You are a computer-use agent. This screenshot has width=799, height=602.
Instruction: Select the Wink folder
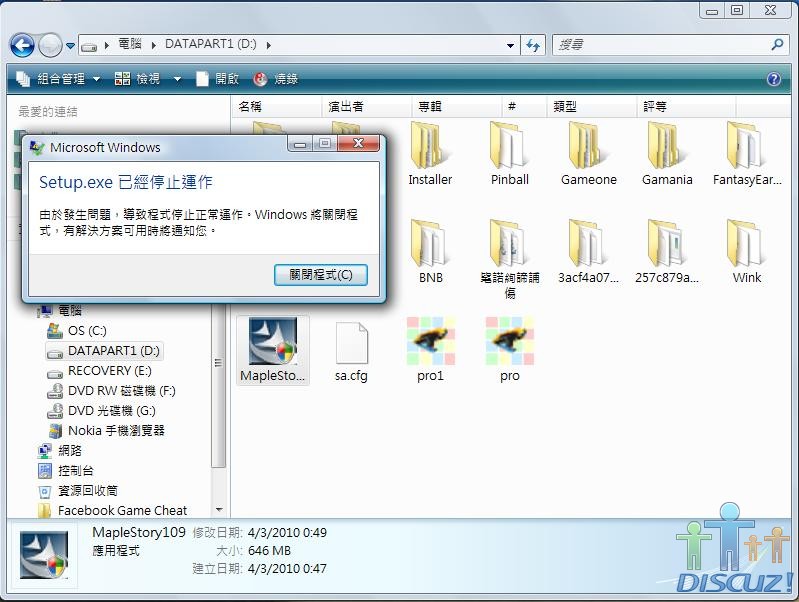click(x=747, y=251)
